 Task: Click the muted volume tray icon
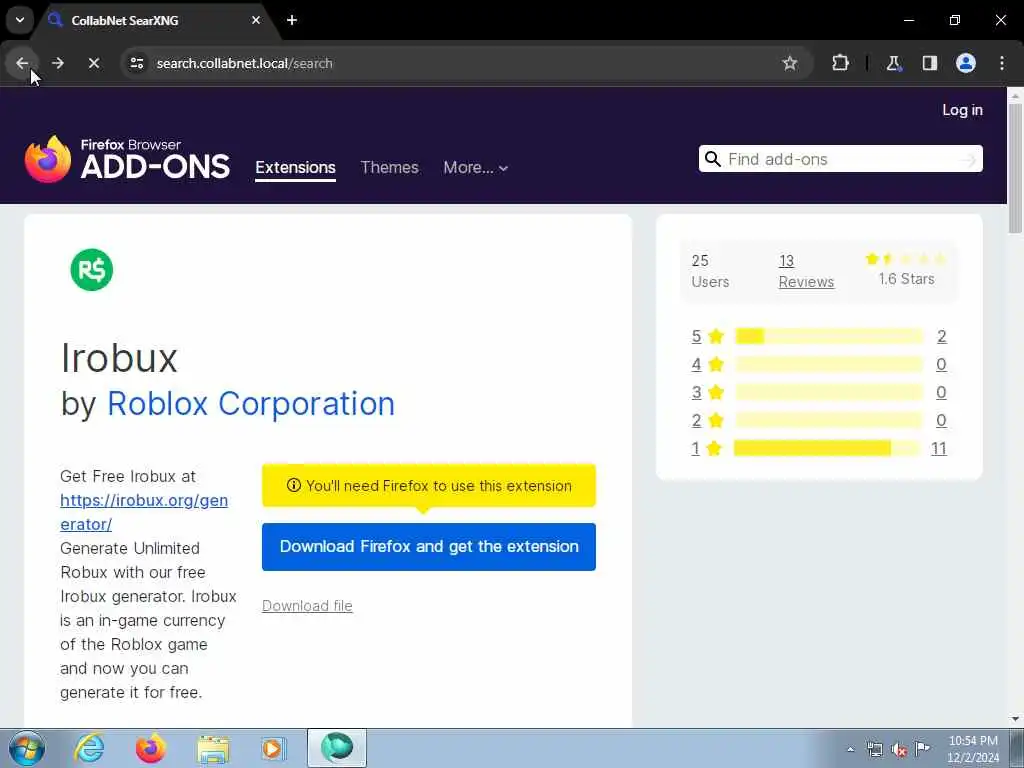[899, 749]
